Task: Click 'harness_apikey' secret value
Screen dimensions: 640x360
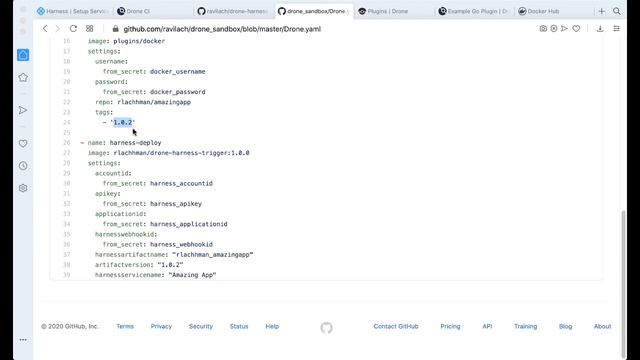Action: point(176,204)
